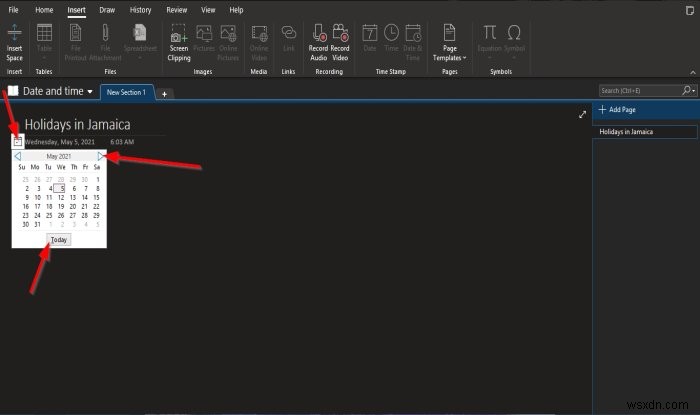Click the 6:03 AM page time
This screenshot has width=700, height=415.
pyautogui.click(x=122, y=142)
